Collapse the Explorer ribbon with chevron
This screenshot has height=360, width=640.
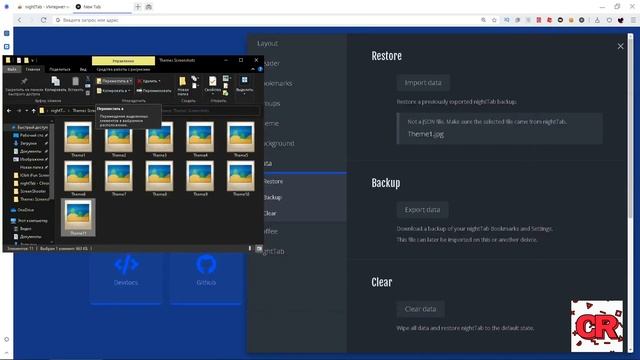[x=253, y=69]
